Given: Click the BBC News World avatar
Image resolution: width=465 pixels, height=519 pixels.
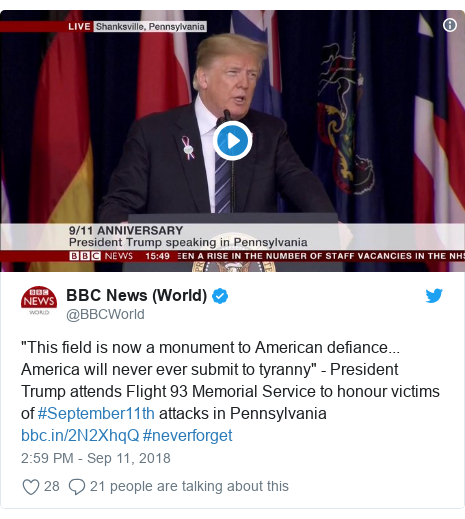Looking at the screenshot, I should (x=39, y=301).
